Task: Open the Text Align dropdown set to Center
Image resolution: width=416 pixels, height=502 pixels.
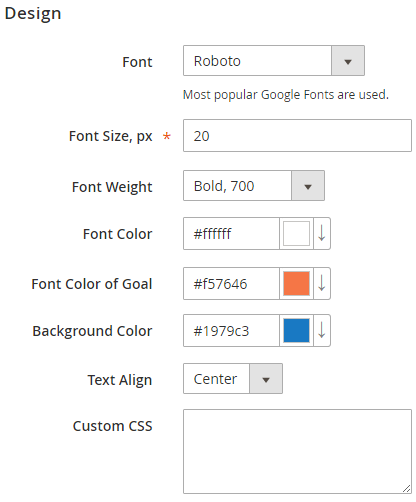Action: (x=233, y=379)
